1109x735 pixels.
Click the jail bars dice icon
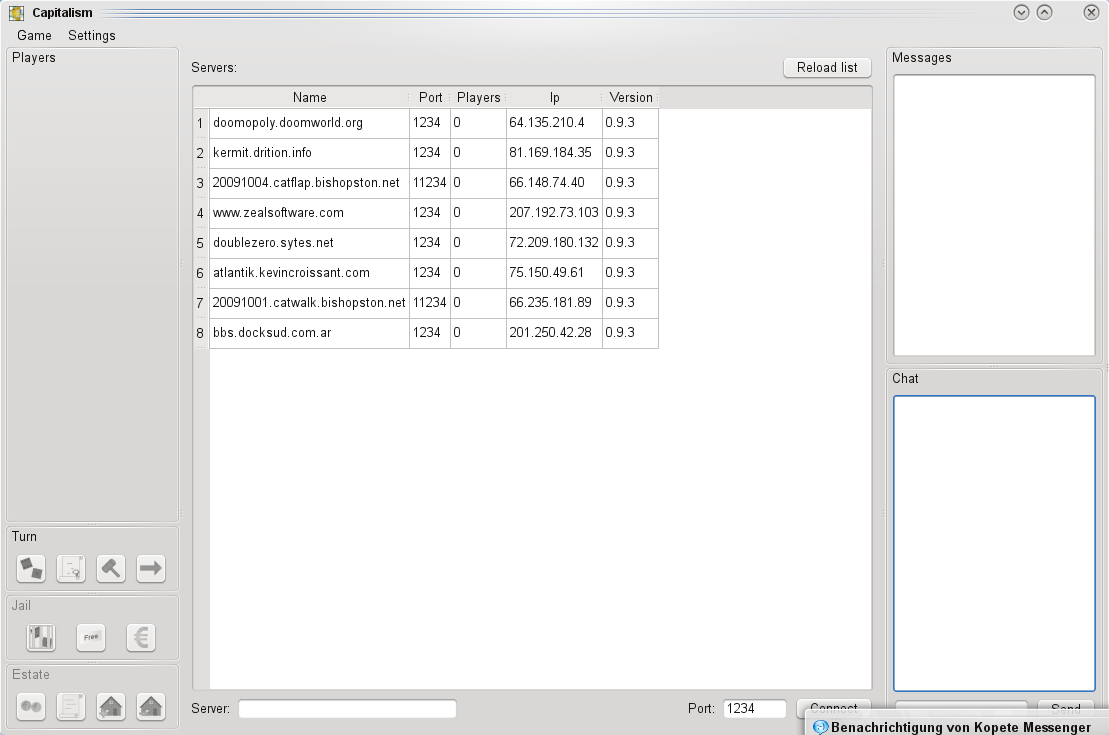pyautogui.click(x=41, y=637)
